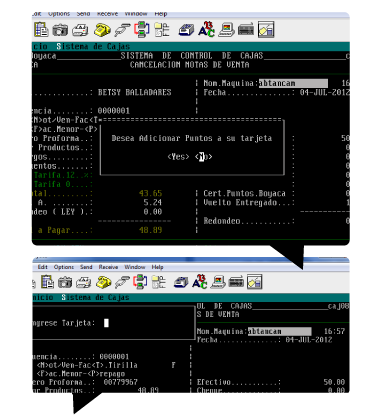Image resolution: width=386 pixels, height=415 pixels.
Task: Click the camera capture icon in the upper window toolbar
Action: [x=60, y=30]
